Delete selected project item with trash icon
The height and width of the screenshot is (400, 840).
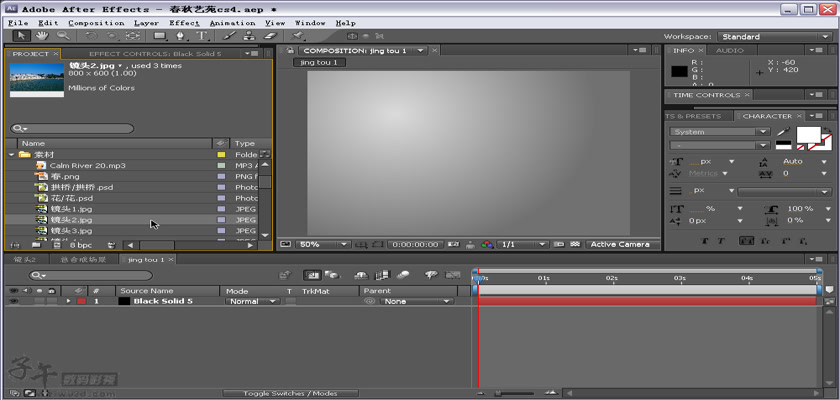(x=111, y=245)
